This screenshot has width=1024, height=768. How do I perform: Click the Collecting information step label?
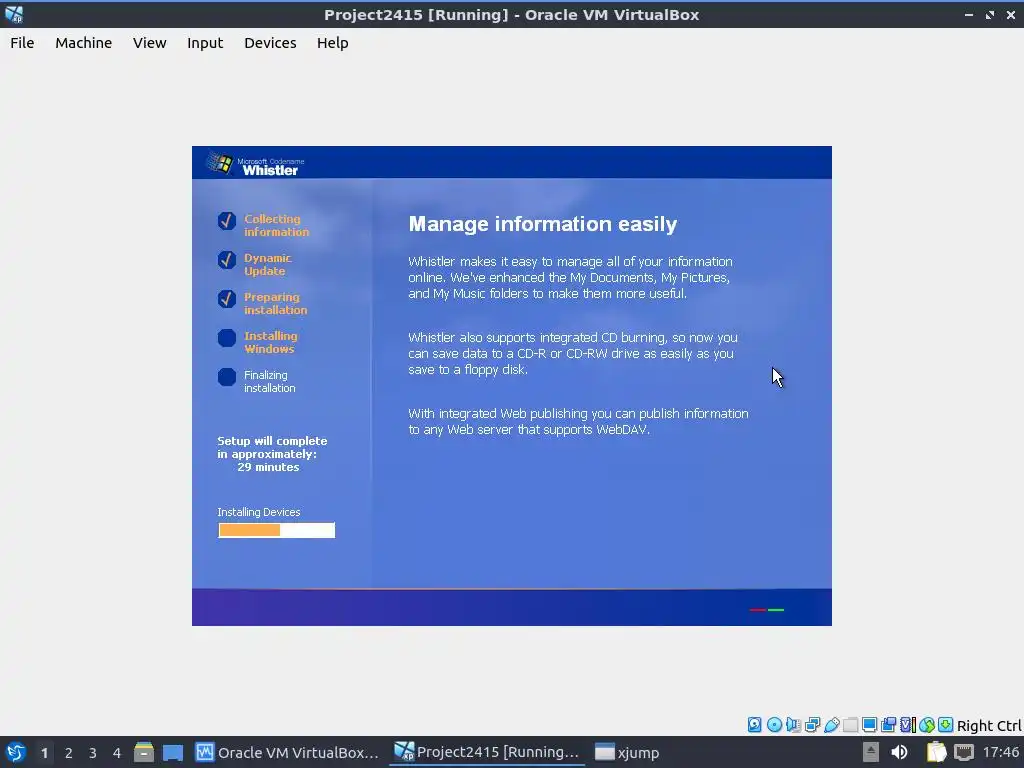tap(276, 225)
